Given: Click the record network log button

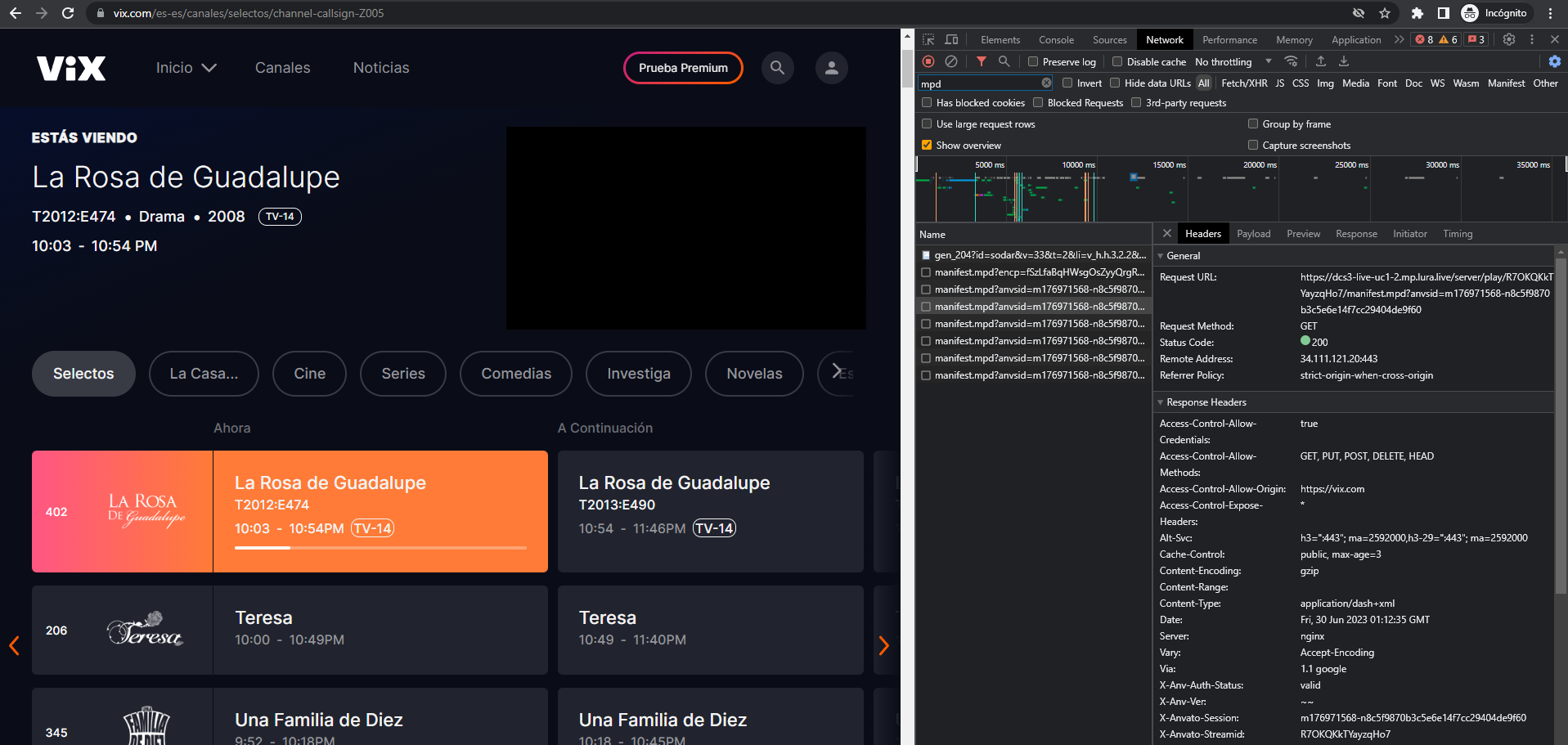Looking at the screenshot, I should [928, 61].
